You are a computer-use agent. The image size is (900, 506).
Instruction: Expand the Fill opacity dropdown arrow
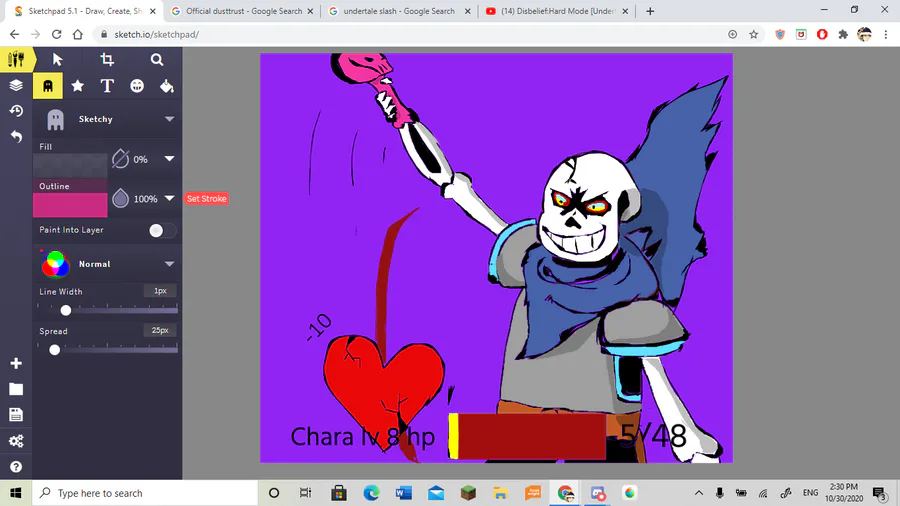pyautogui.click(x=169, y=158)
